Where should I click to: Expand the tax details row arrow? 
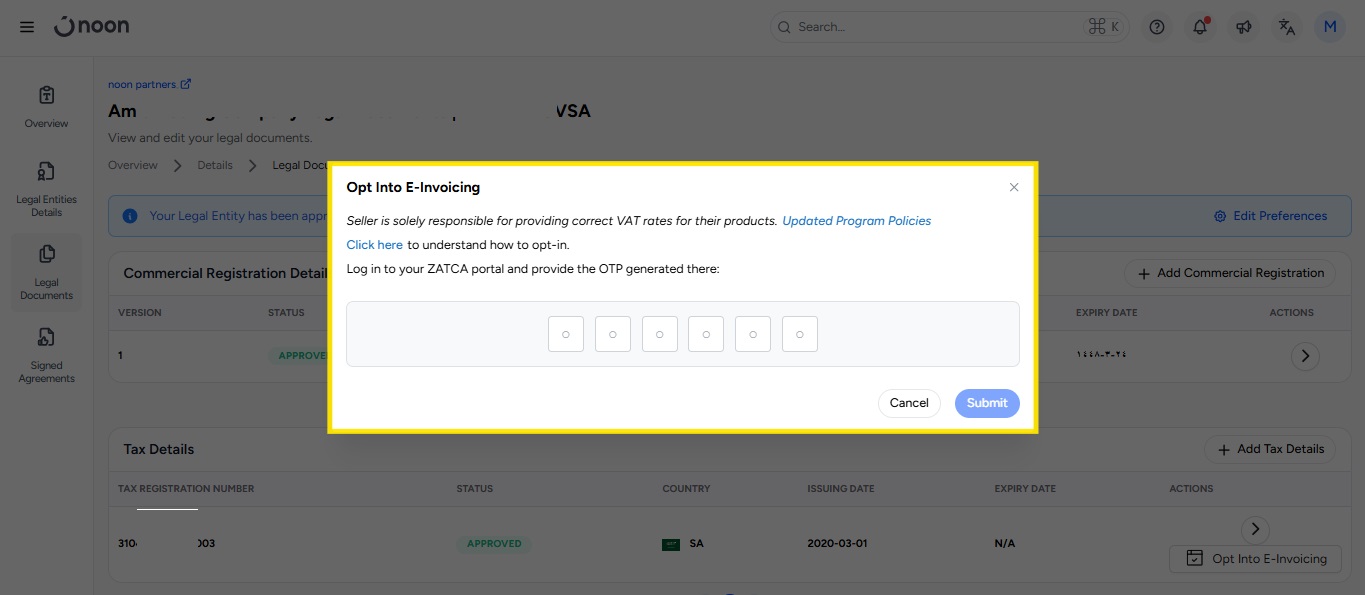(x=1255, y=529)
